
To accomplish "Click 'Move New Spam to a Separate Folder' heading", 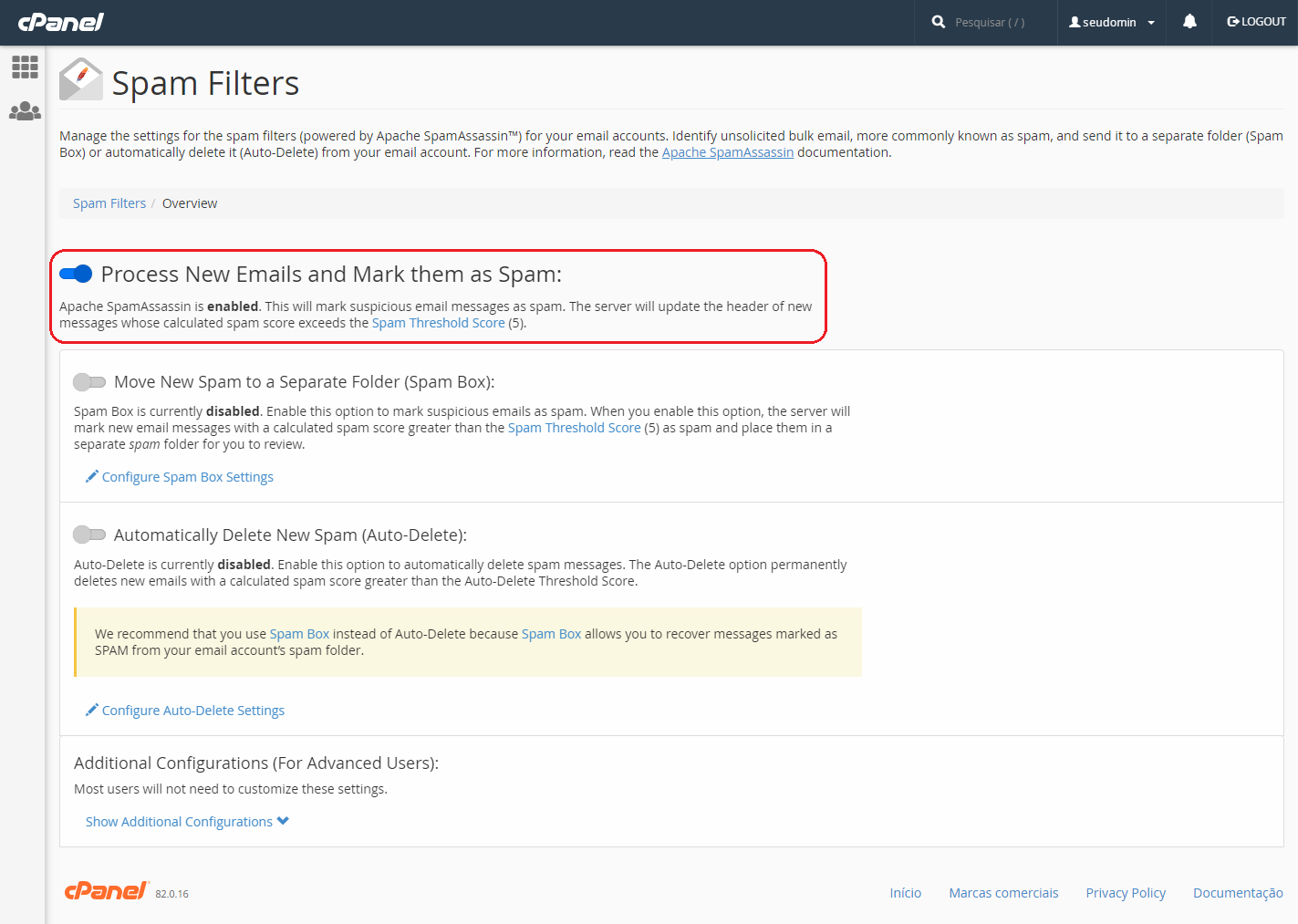I will (x=305, y=382).
